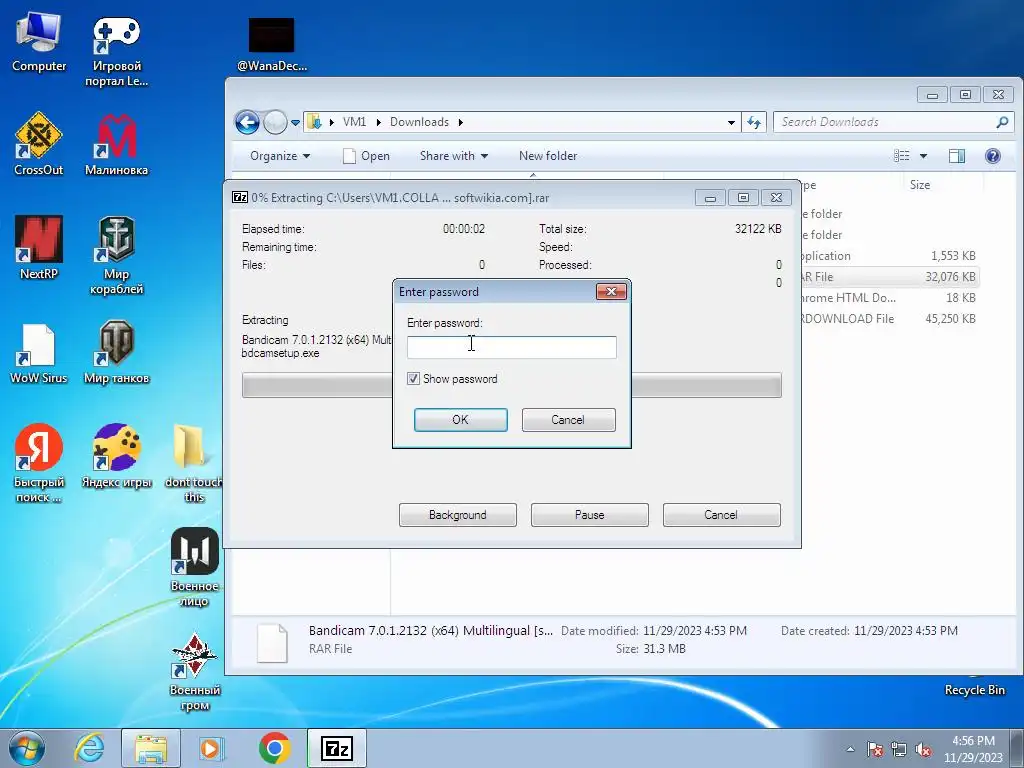Select the 45,250 KB CRDOWNLOAD file row
Screen dimensions: 1024x768
(889, 319)
